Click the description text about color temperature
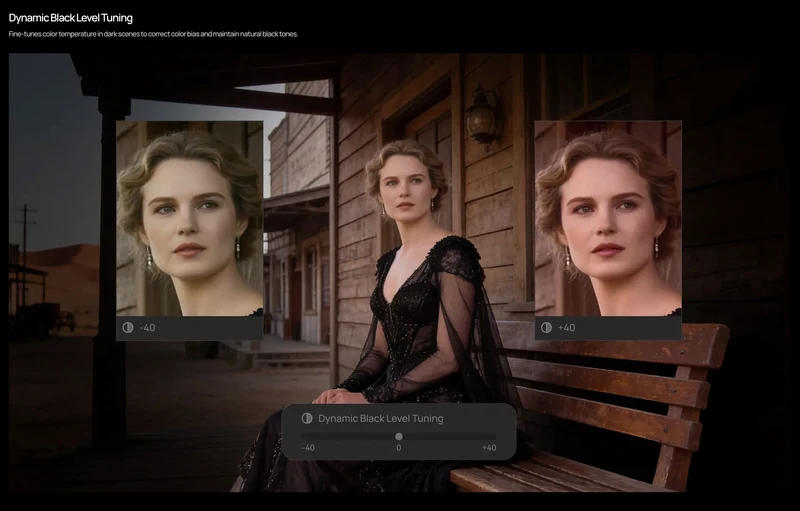 [x=153, y=34]
